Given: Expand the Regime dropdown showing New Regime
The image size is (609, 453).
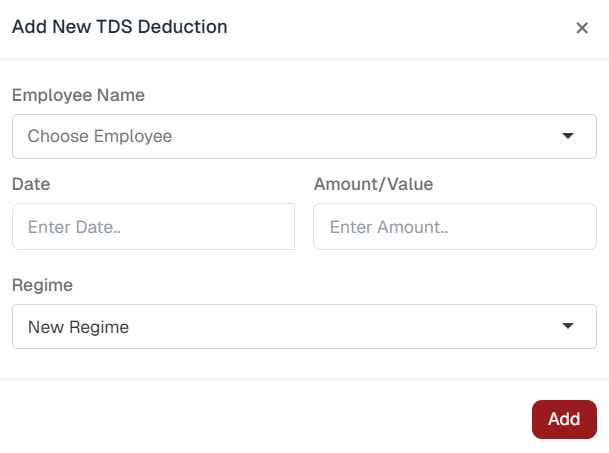Looking at the screenshot, I should pos(304,326).
